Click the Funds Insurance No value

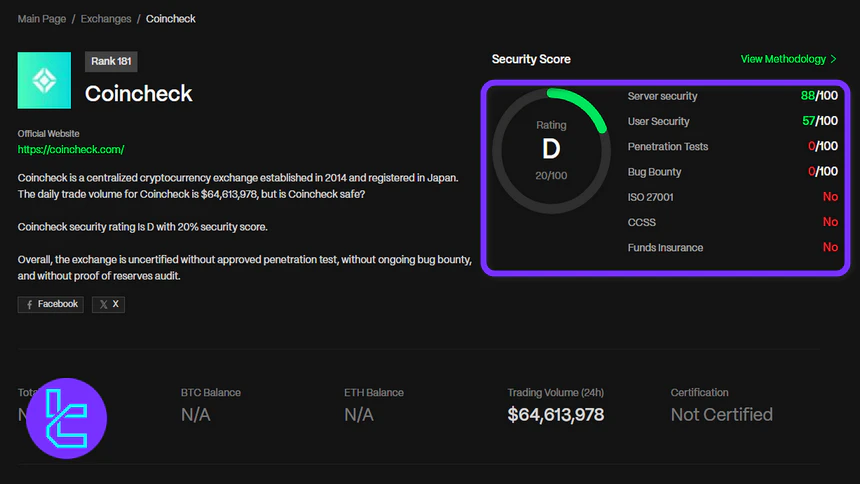(830, 247)
